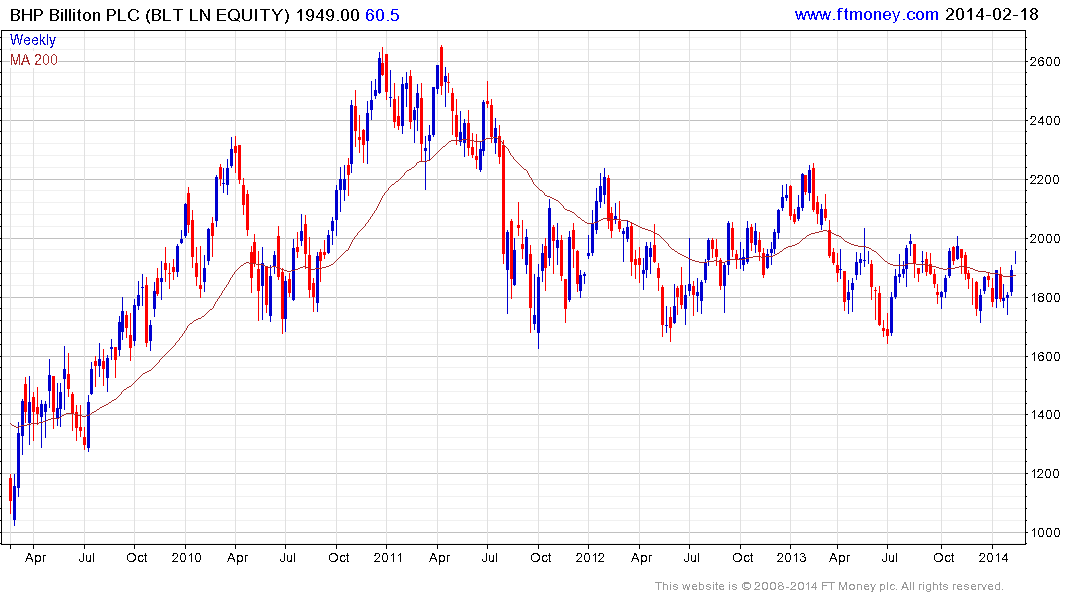Click the chart date 2014-02-18
Viewport: 1075px width, 600px height.
point(991,14)
